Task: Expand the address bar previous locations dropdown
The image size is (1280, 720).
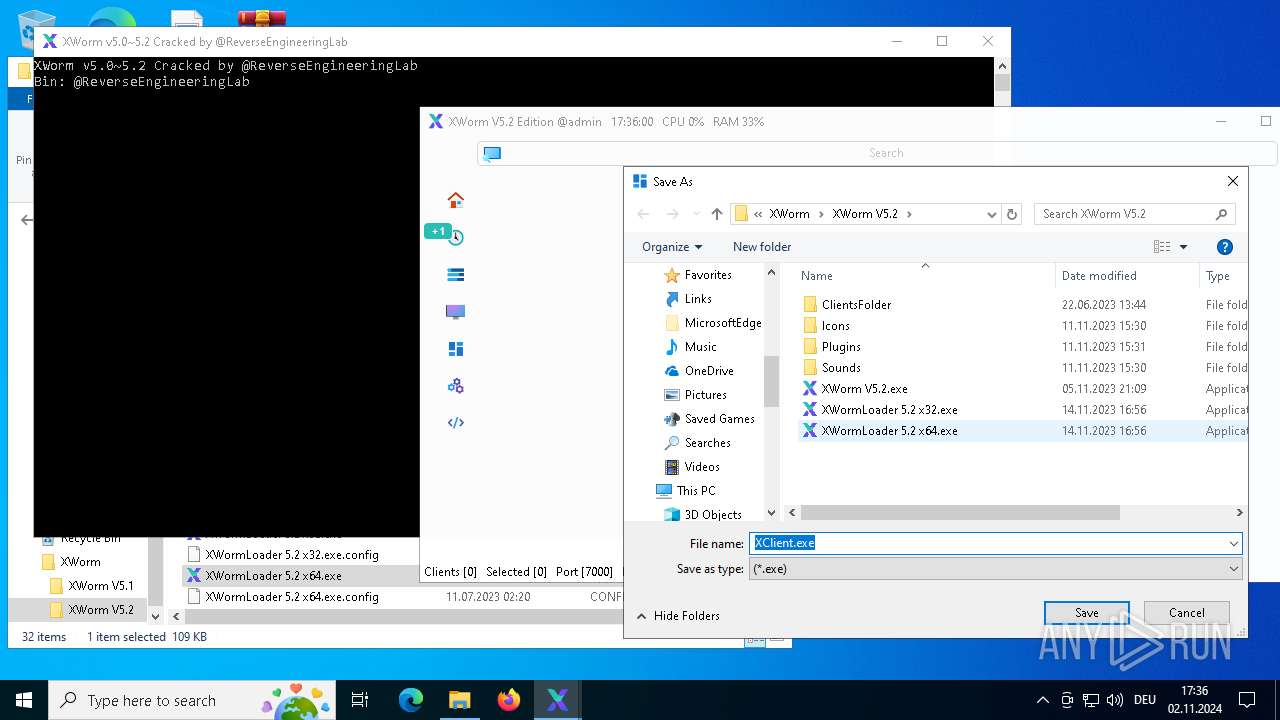Action: click(992, 214)
